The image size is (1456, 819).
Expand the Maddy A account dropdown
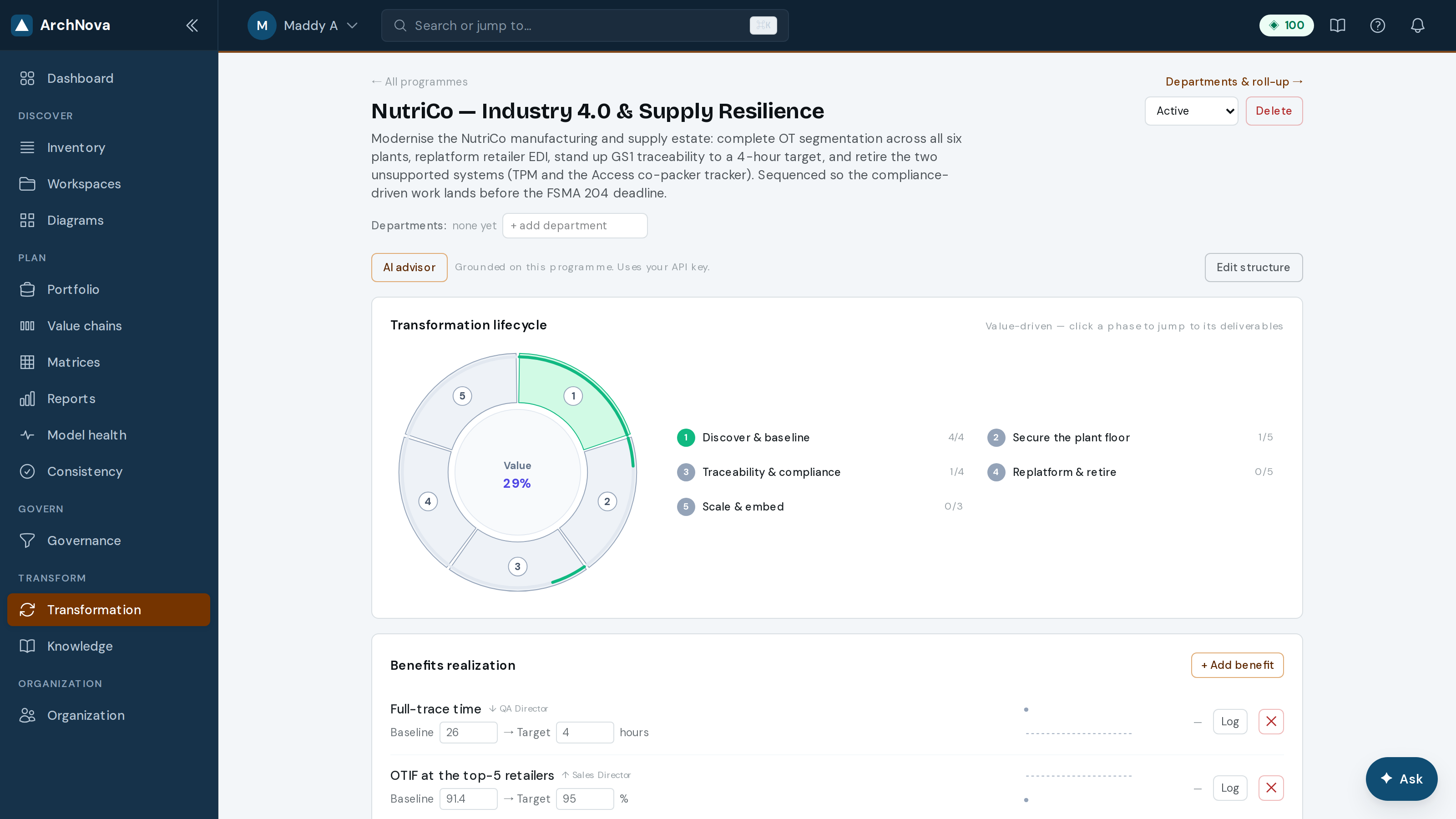[x=303, y=25]
